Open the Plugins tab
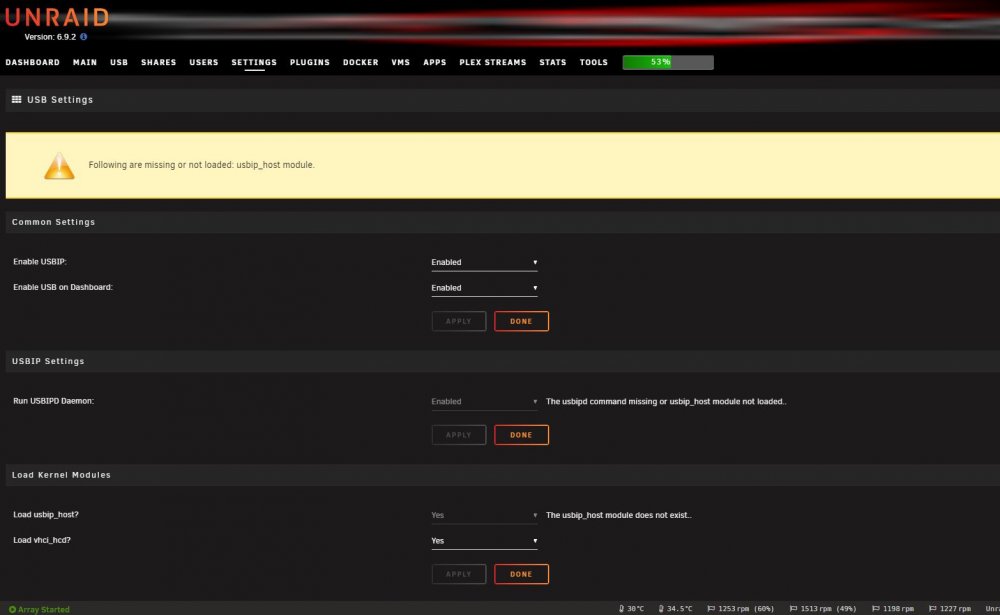1000x615 pixels. pos(309,63)
